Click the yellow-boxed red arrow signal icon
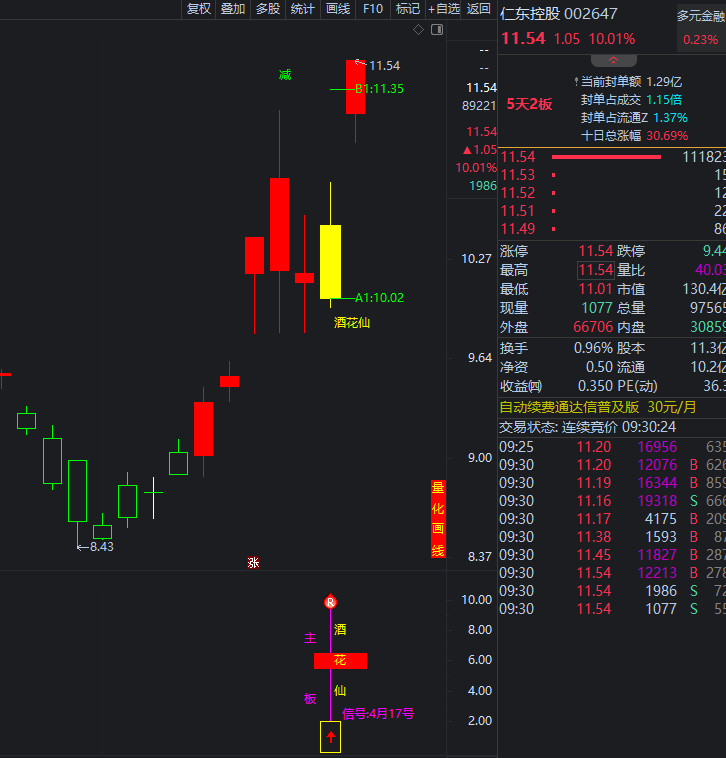 point(330,736)
